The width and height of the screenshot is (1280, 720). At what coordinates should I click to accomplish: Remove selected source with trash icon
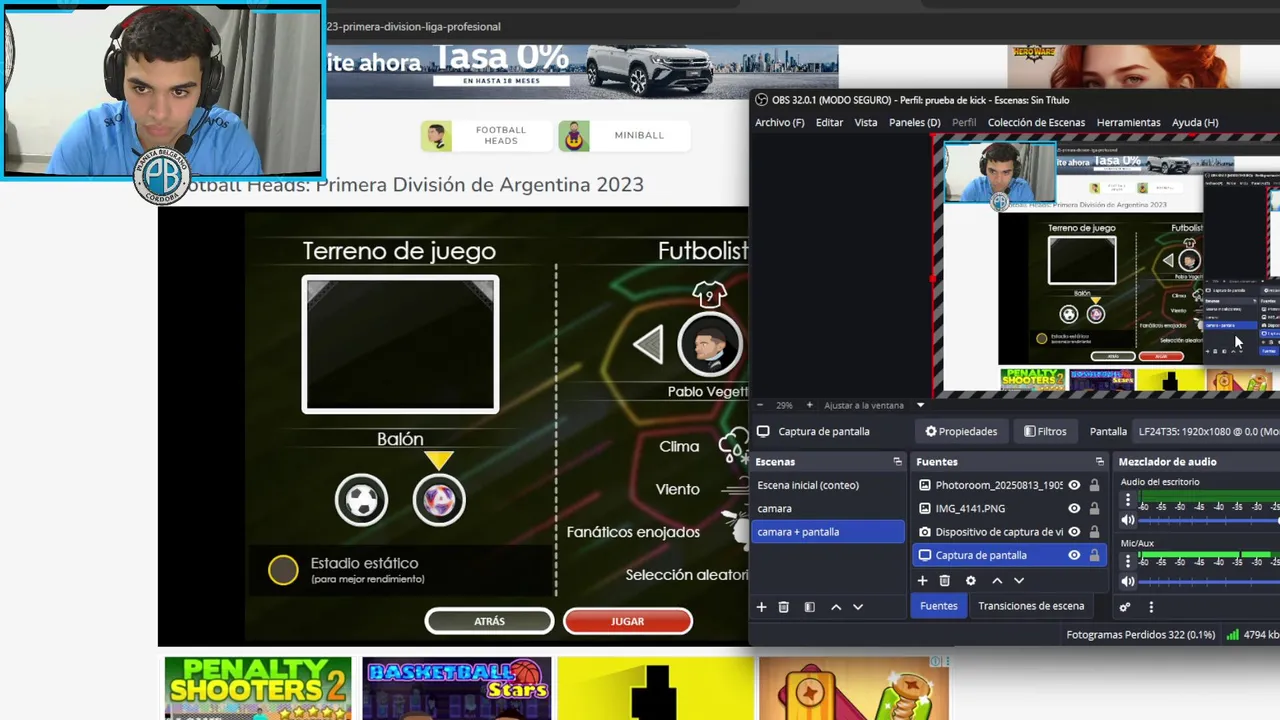[944, 580]
